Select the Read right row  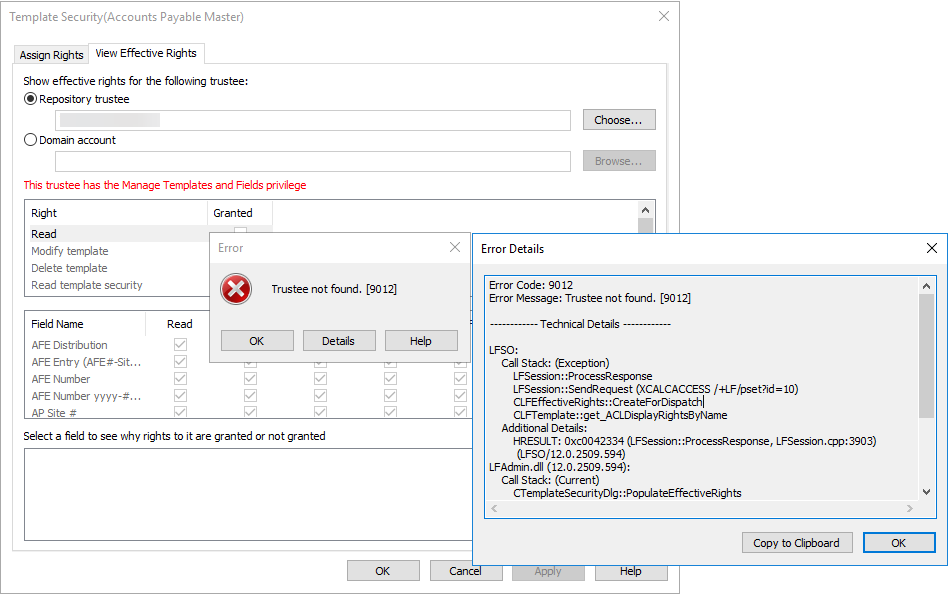[x=119, y=234]
